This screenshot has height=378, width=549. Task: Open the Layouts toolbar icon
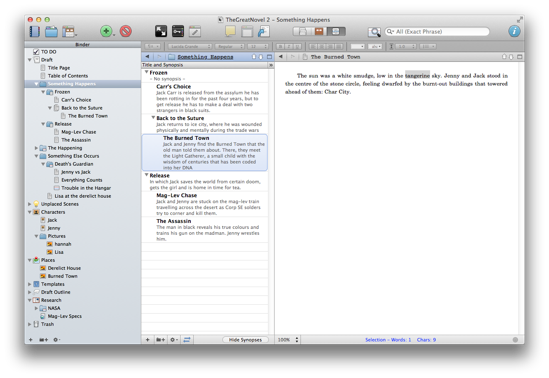pos(69,32)
